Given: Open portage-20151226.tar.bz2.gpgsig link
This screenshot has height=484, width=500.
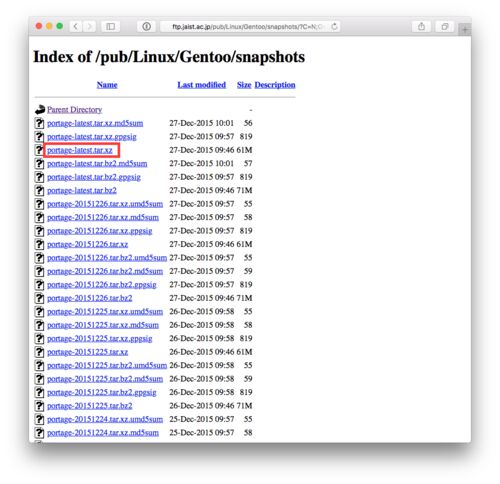Looking at the screenshot, I should point(102,284).
